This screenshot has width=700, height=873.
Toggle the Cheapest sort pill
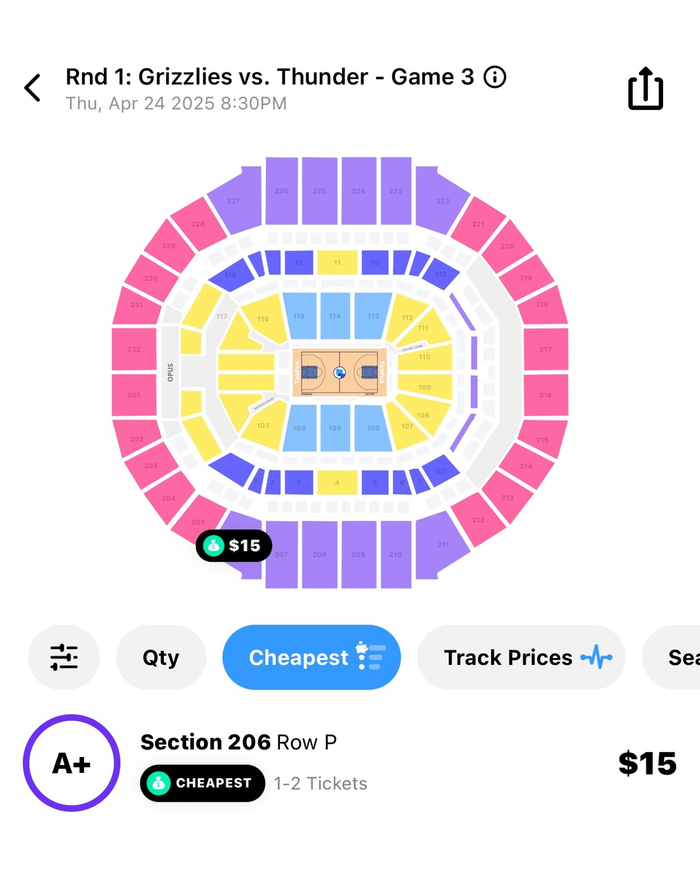tap(311, 657)
